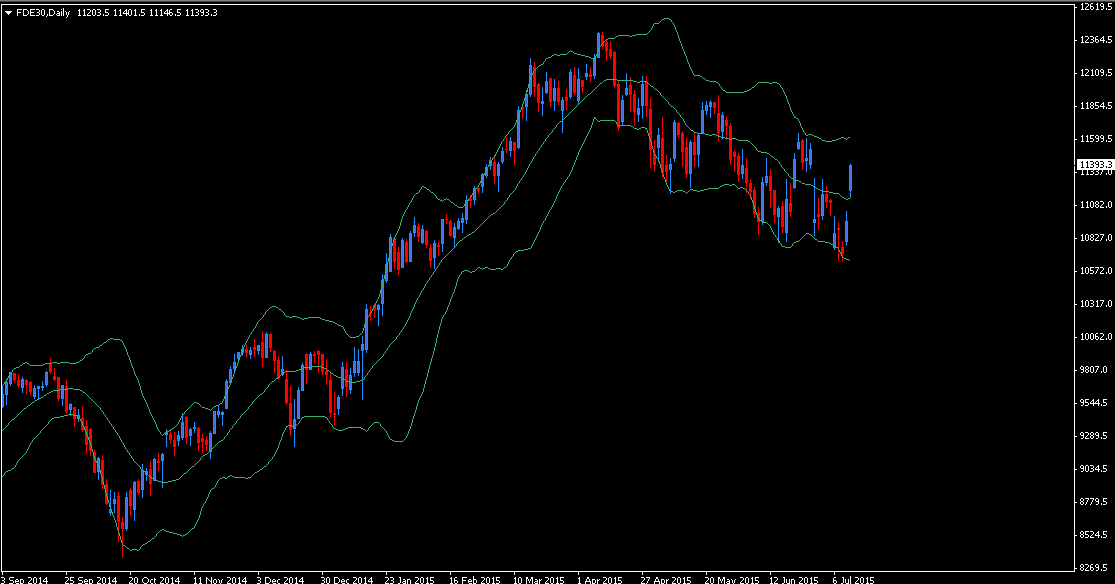Click the 20 May 2015 date label
Image resolution: width=1115 pixels, height=584 pixels.
(x=731, y=580)
